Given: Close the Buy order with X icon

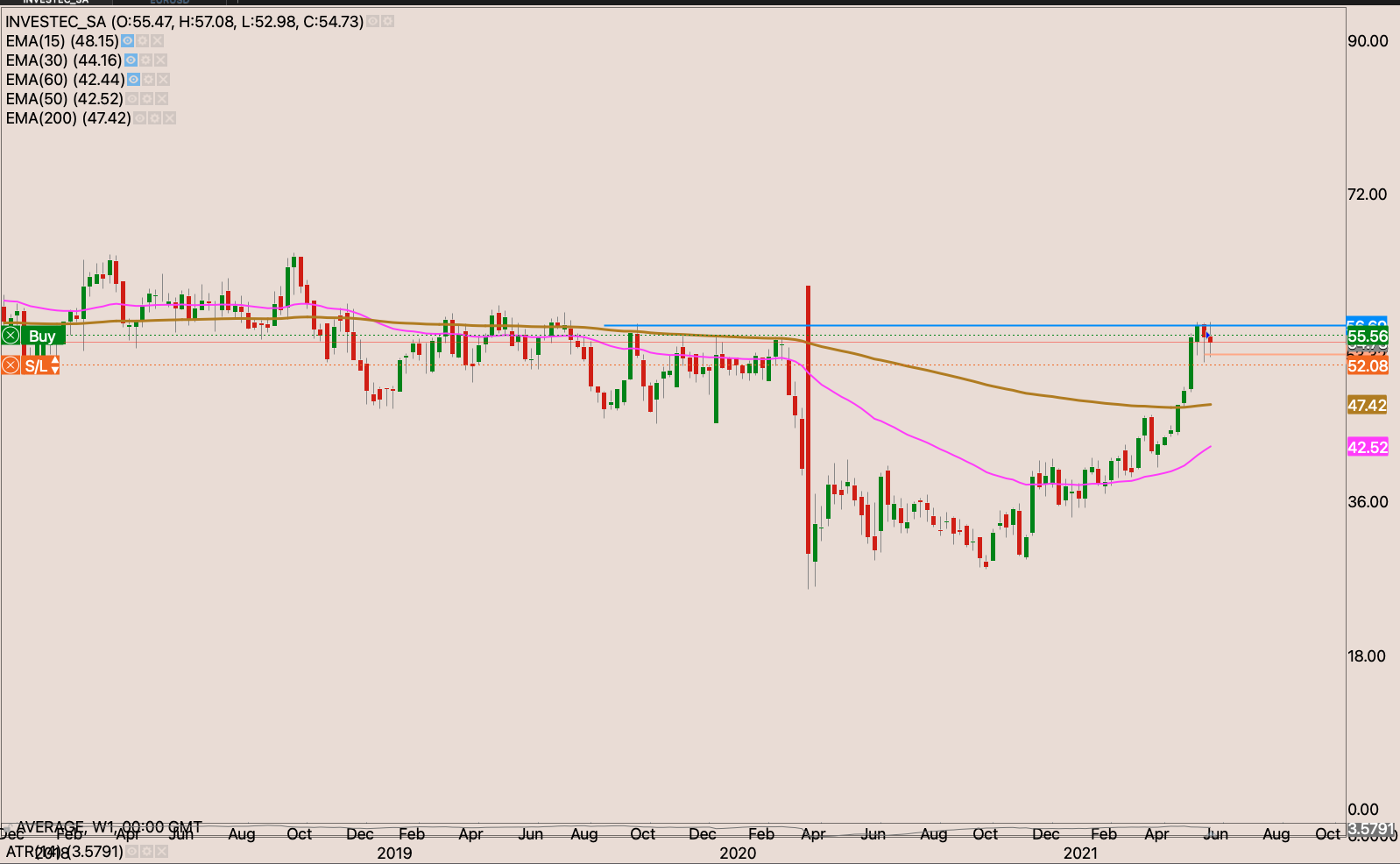Looking at the screenshot, I should pyautogui.click(x=11, y=336).
